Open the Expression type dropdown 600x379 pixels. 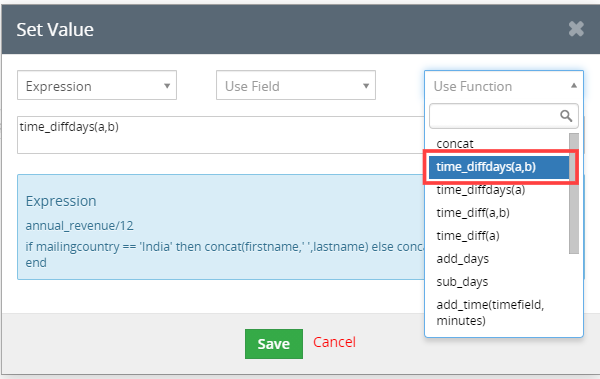pos(97,85)
